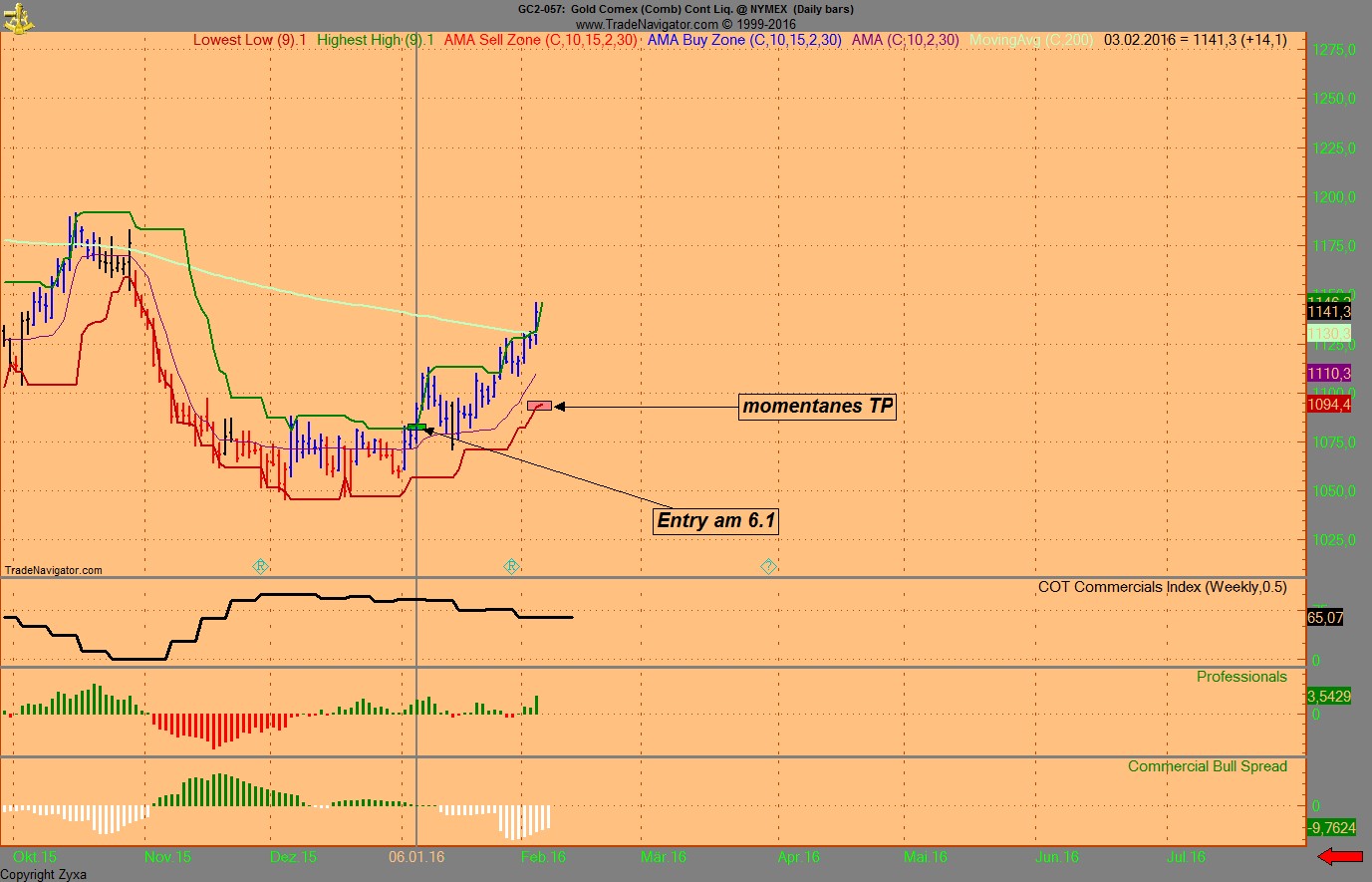Click the first 'R' contract rollover diamond marker
This screenshot has width=1372, height=882.
tap(260, 565)
